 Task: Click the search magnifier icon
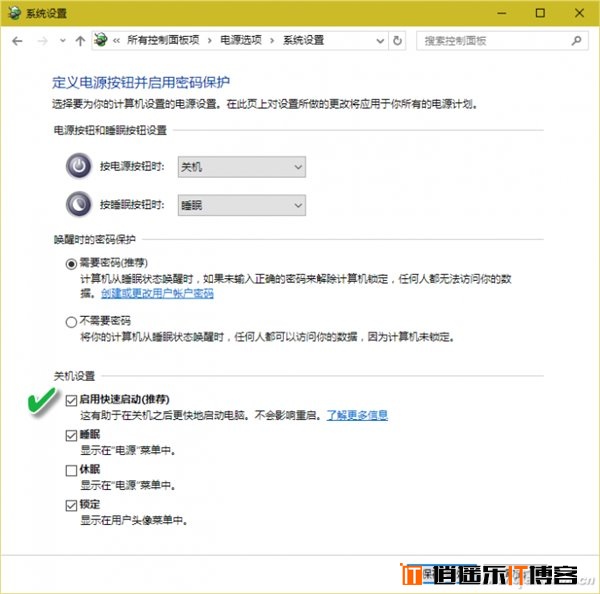pos(576,41)
